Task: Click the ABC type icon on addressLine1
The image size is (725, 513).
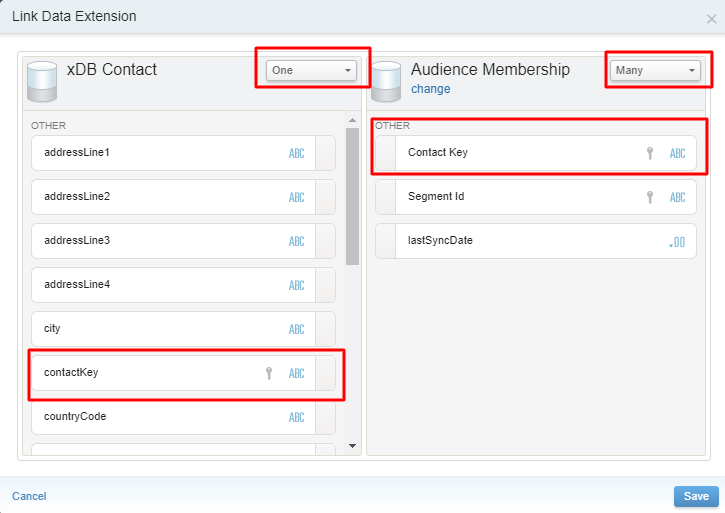Action: (x=296, y=153)
